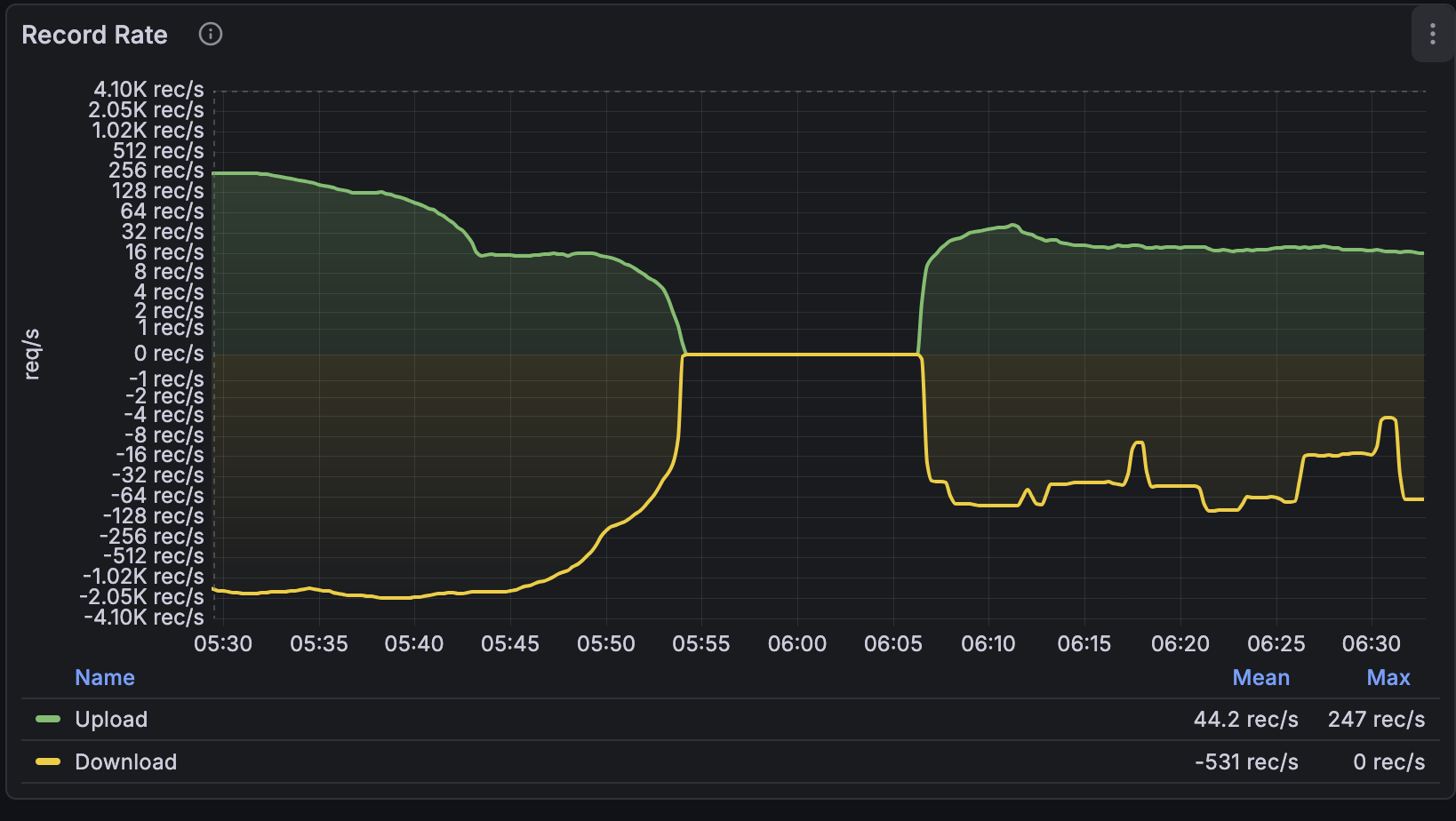
Task: Sort legend by Mean column header
Action: (1260, 678)
